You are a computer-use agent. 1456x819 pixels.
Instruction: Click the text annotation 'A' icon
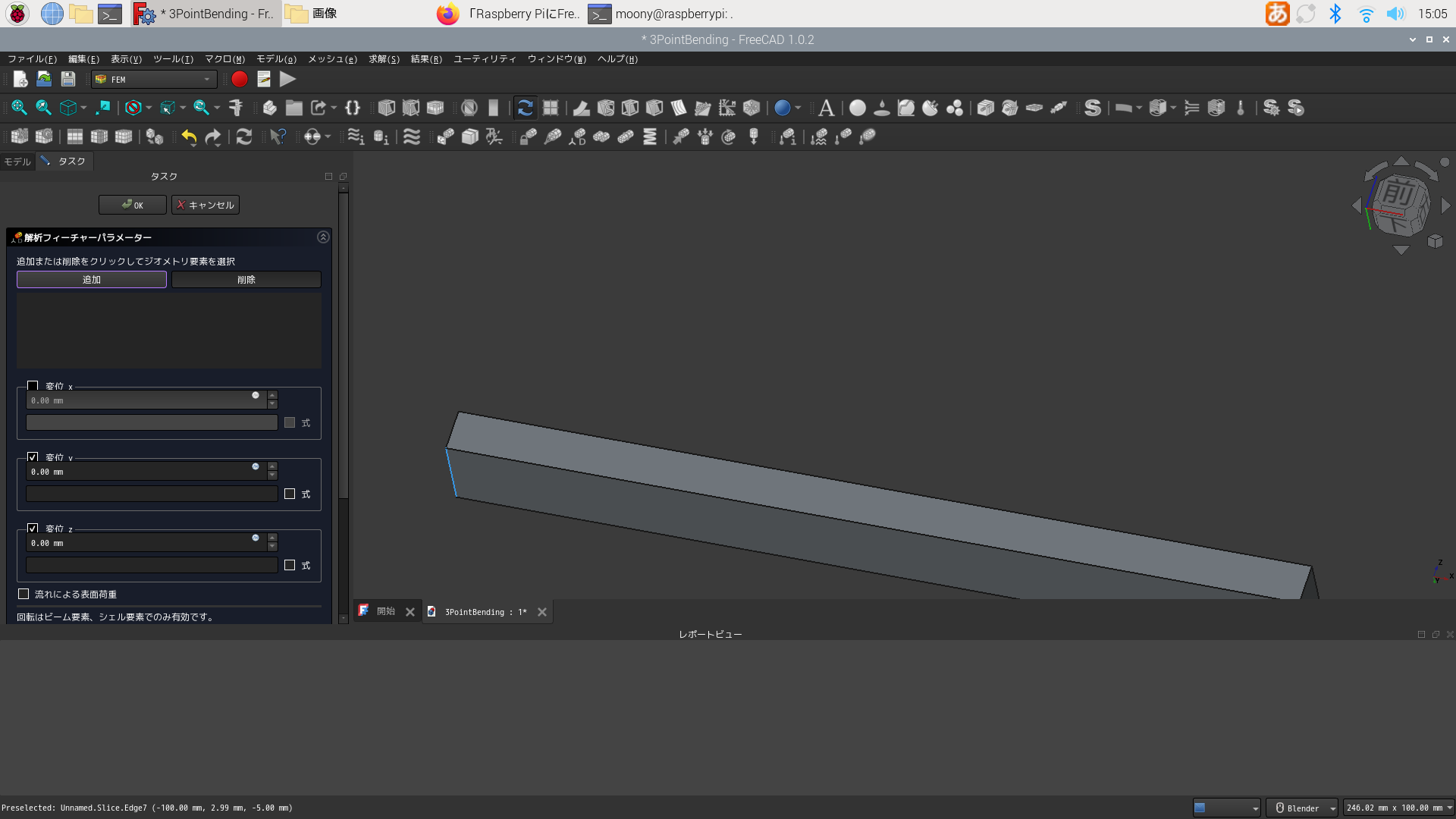click(826, 108)
